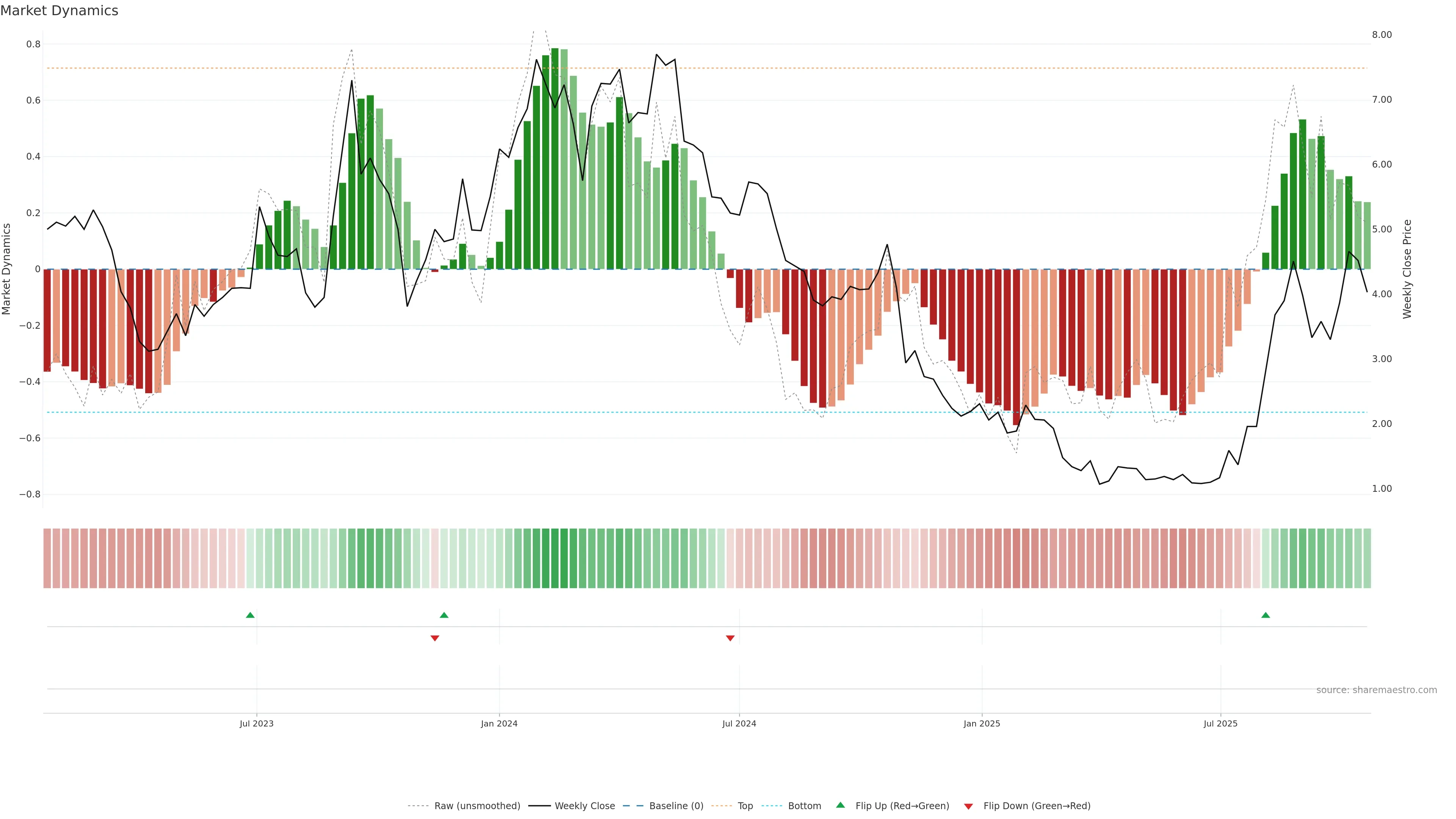Click the Market Dynamics chart title
The width and height of the screenshot is (1456, 819).
point(60,11)
